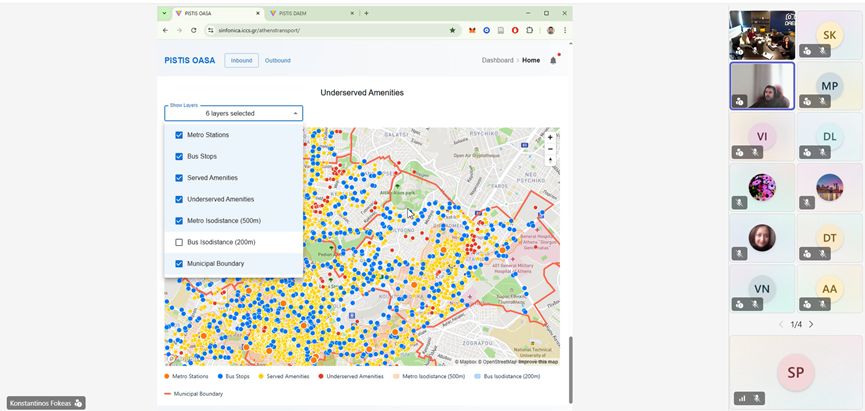Zoom in on the map
Image resolution: width=865 pixels, height=411 pixels.
550,136
